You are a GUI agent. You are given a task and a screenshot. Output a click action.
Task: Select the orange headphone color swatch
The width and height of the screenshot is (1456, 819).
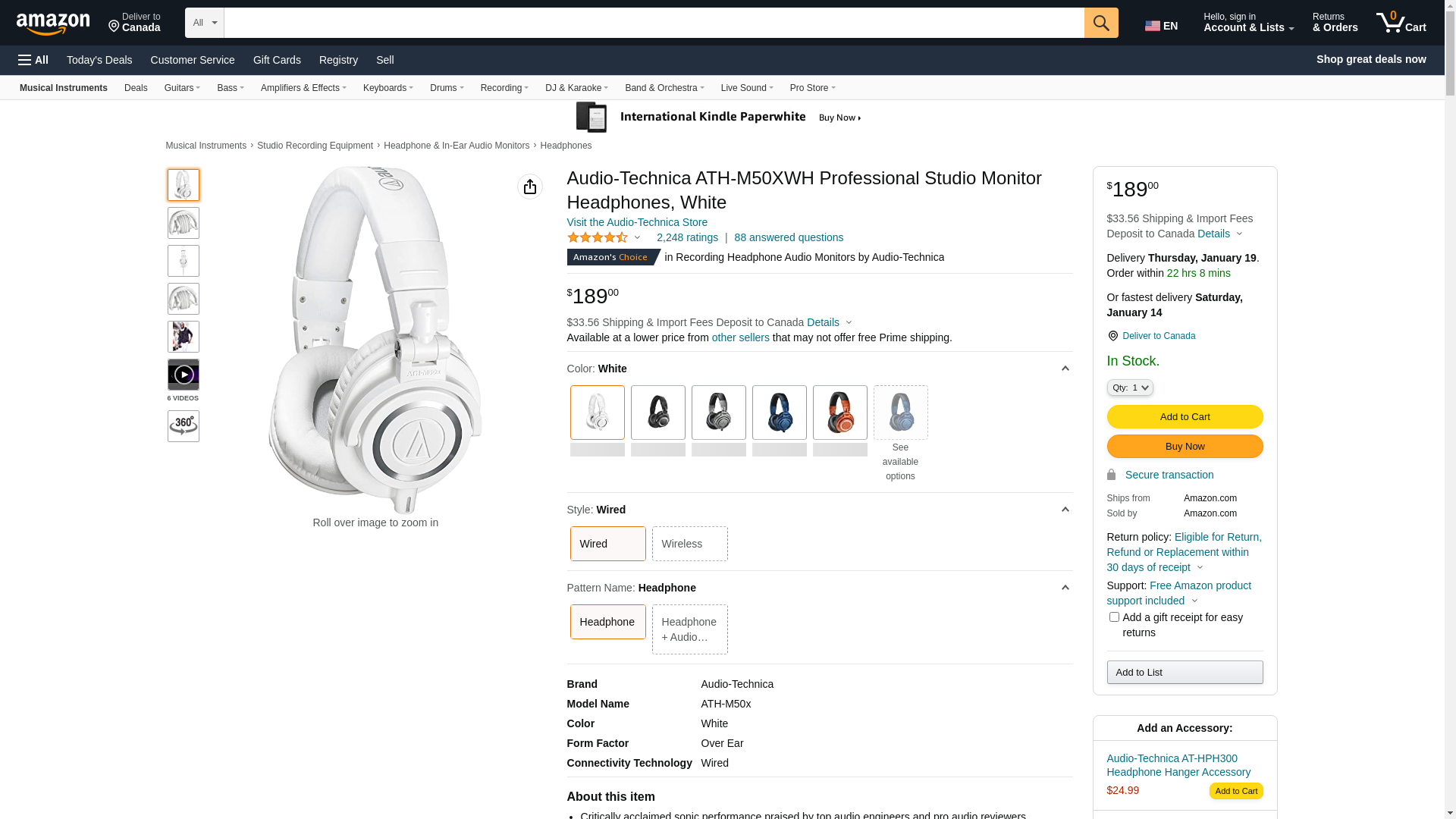(x=839, y=413)
